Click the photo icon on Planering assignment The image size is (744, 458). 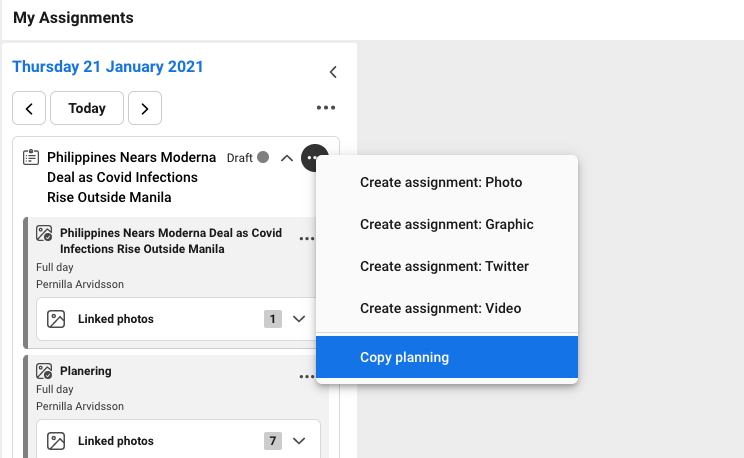pos(44,371)
